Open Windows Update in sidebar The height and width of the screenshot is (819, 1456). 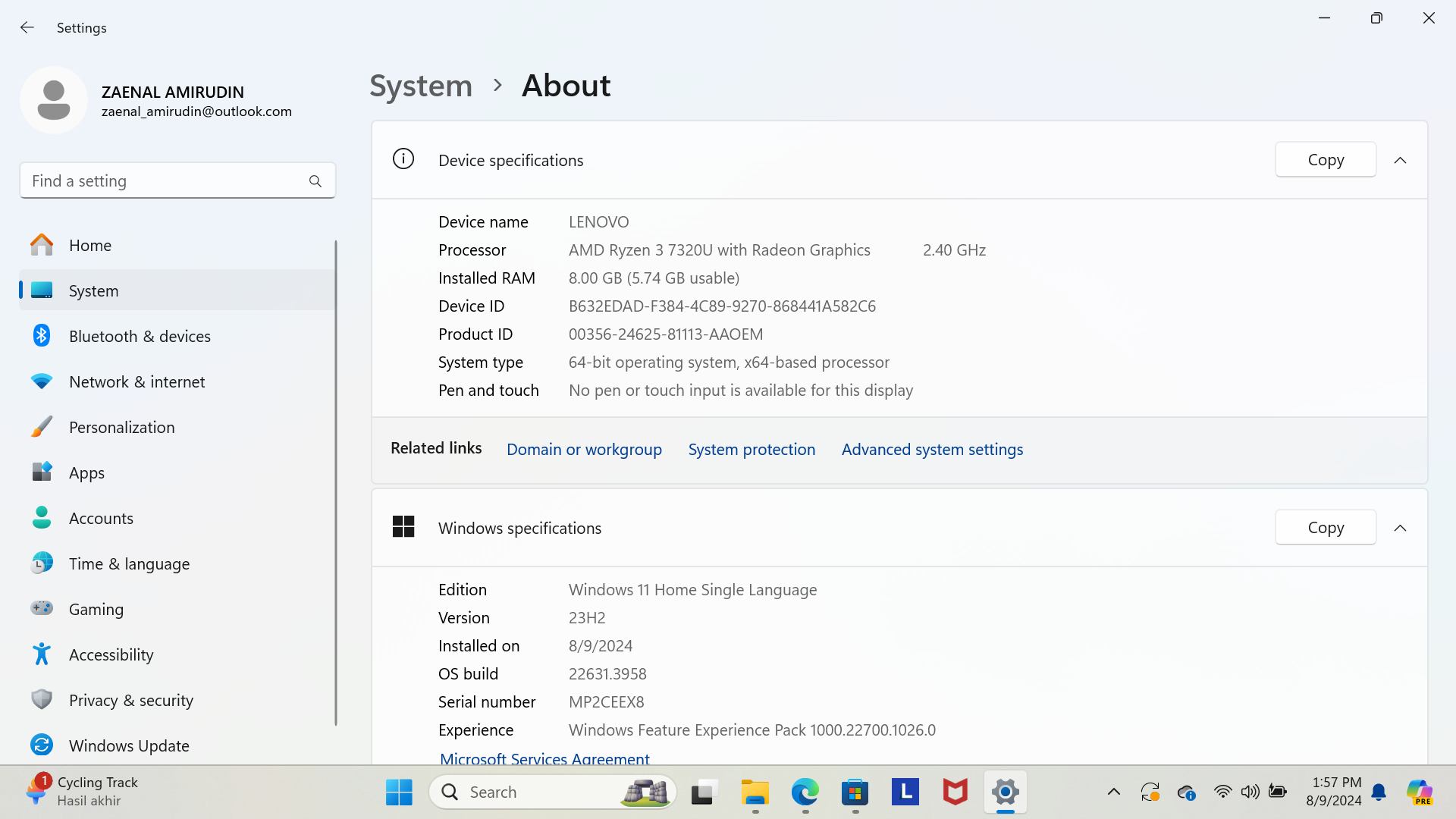tap(177, 745)
